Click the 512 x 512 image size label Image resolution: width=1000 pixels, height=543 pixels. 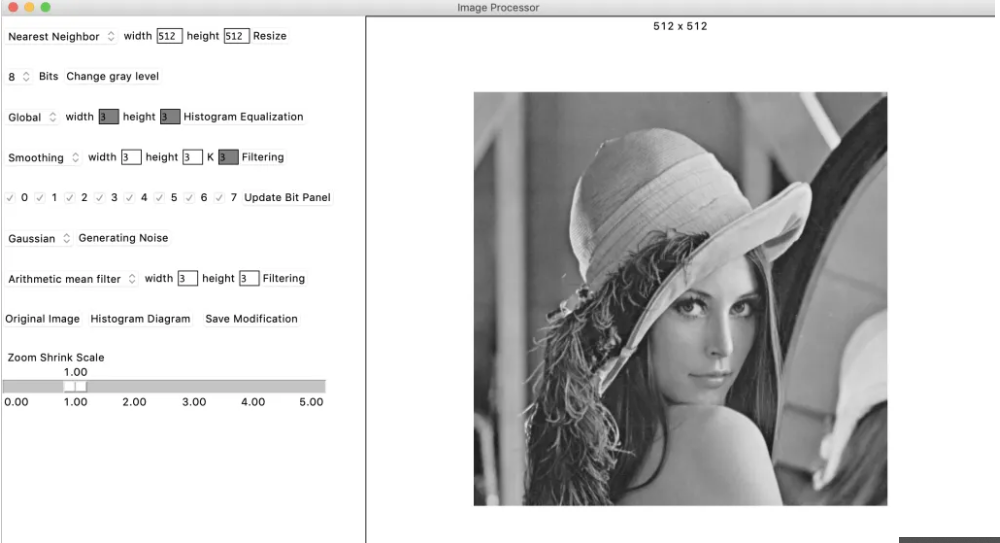[680, 26]
